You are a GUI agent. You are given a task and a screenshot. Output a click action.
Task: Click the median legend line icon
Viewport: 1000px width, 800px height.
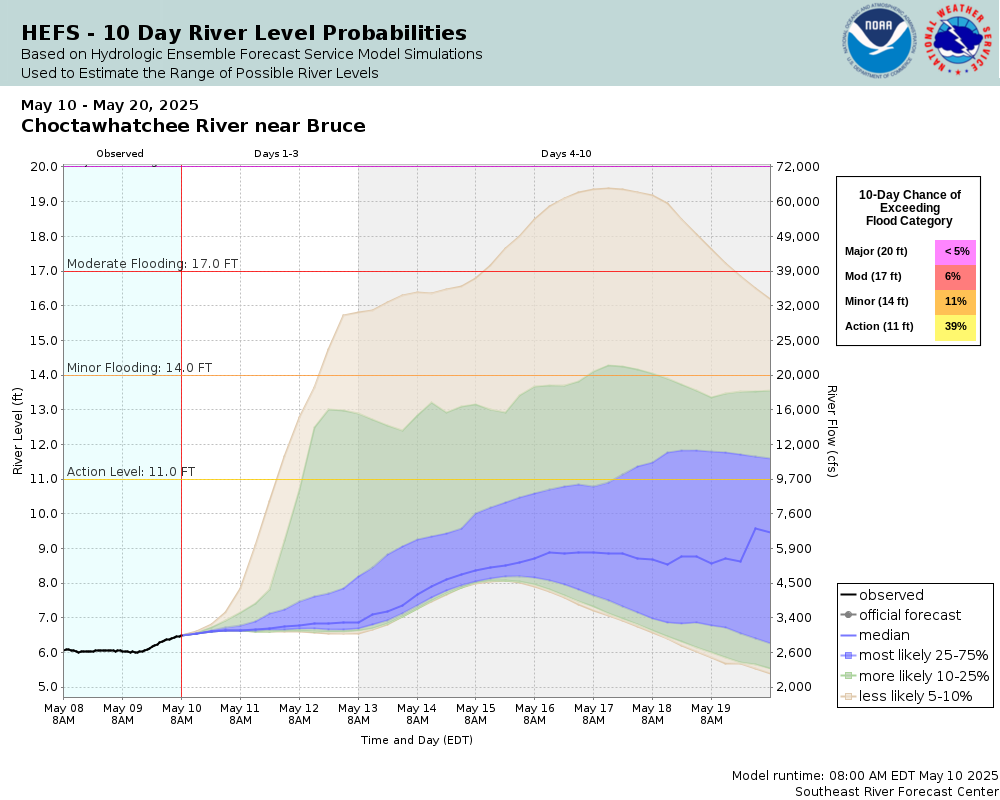click(848, 635)
